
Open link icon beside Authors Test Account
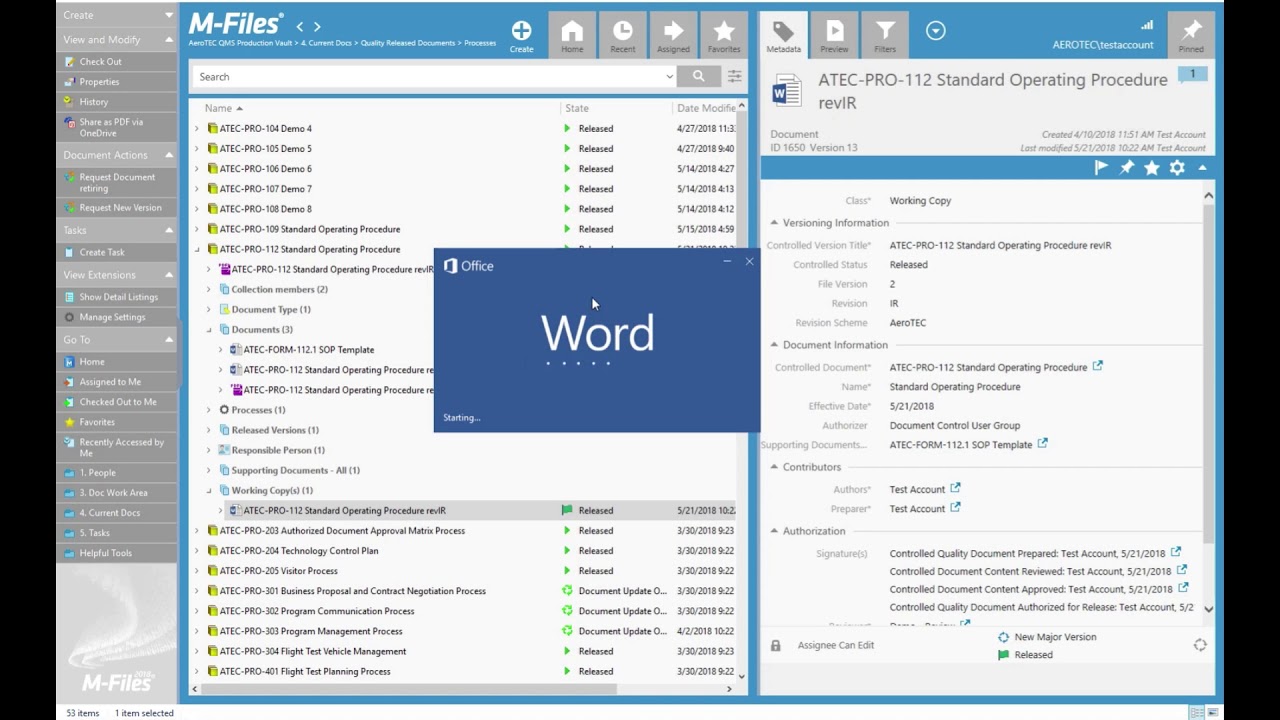click(955, 488)
